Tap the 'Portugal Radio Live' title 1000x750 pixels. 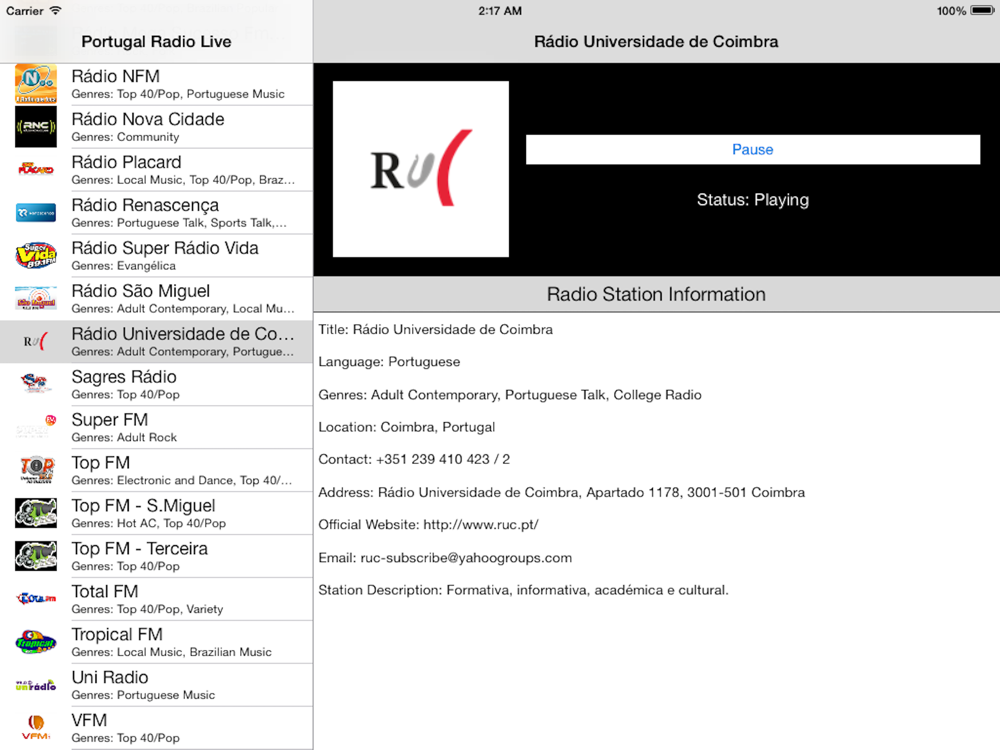coord(156,41)
